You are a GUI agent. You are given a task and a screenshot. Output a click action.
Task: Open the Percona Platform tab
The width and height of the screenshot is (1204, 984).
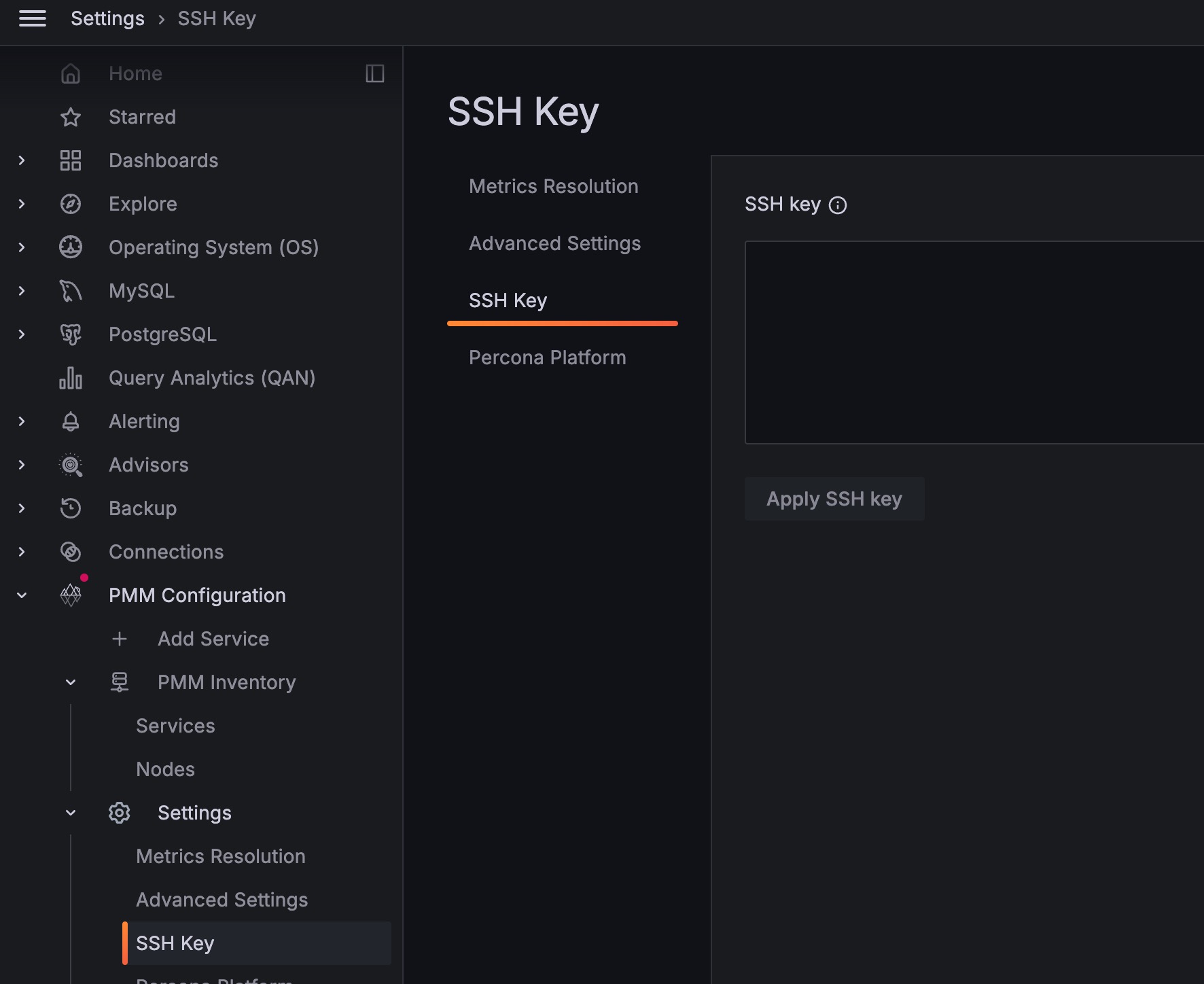click(x=547, y=357)
